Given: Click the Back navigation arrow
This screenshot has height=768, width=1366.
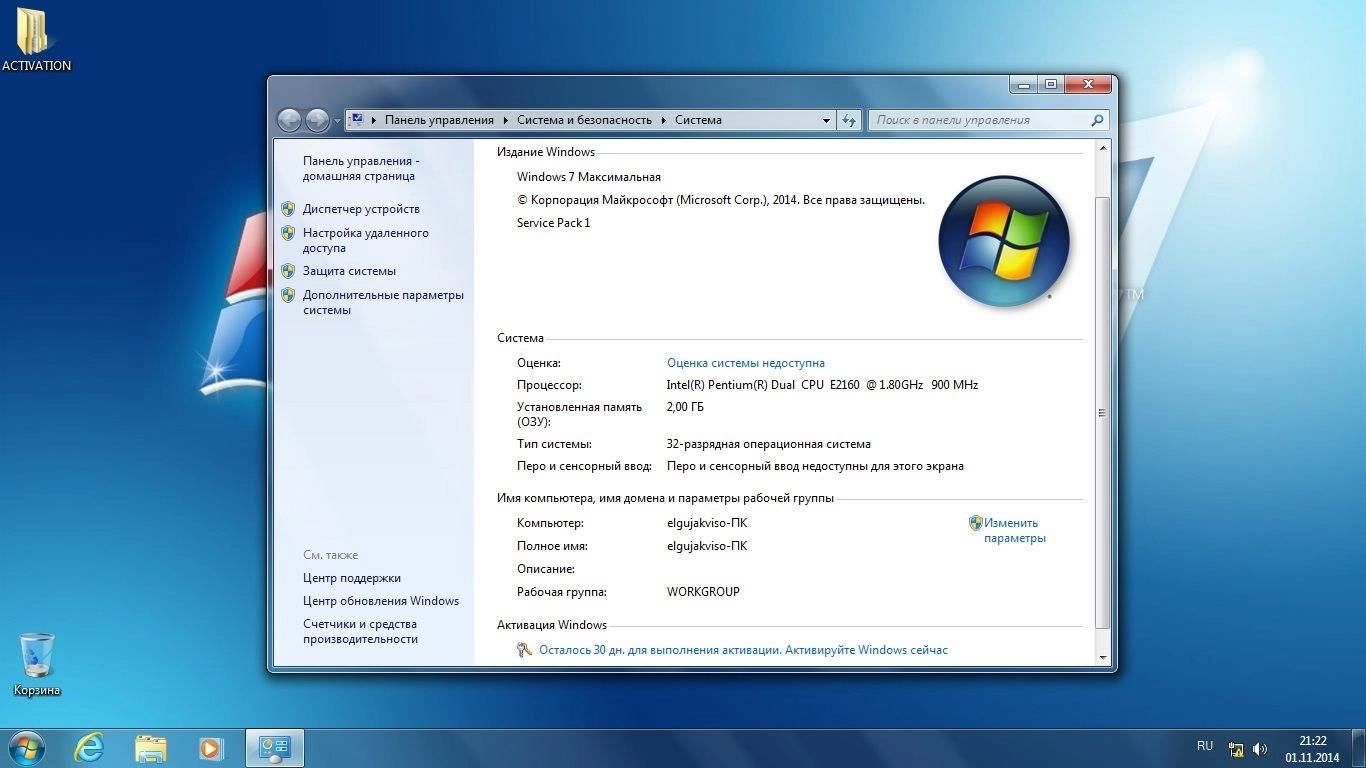Looking at the screenshot, I should click(x=289, y=120).
